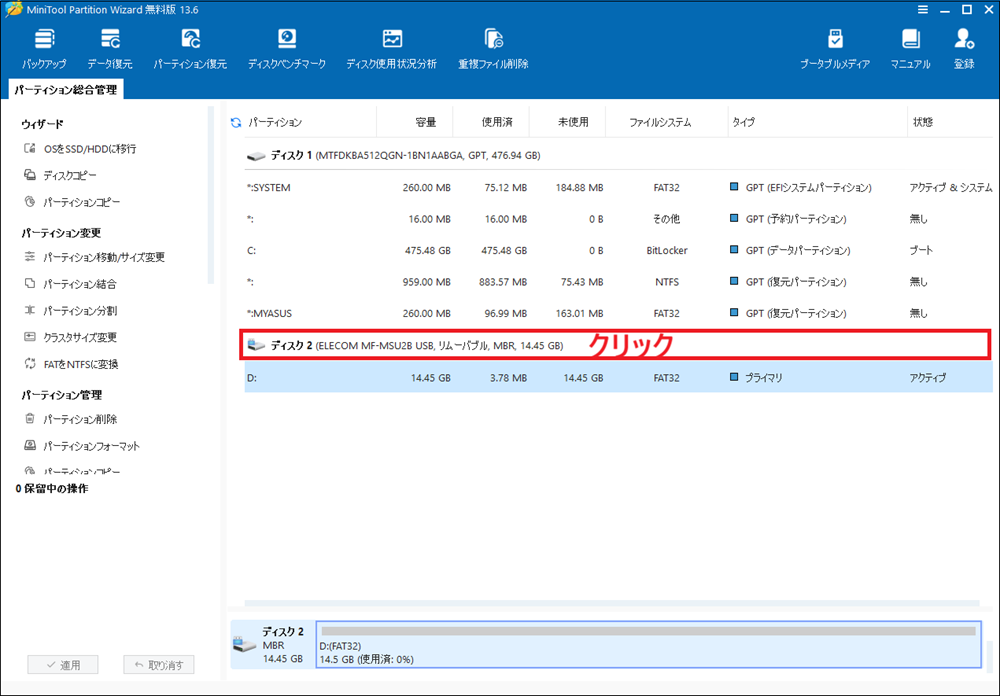Start the ディスクコピー wizard
1000x696 pixels.
[61, 175]
